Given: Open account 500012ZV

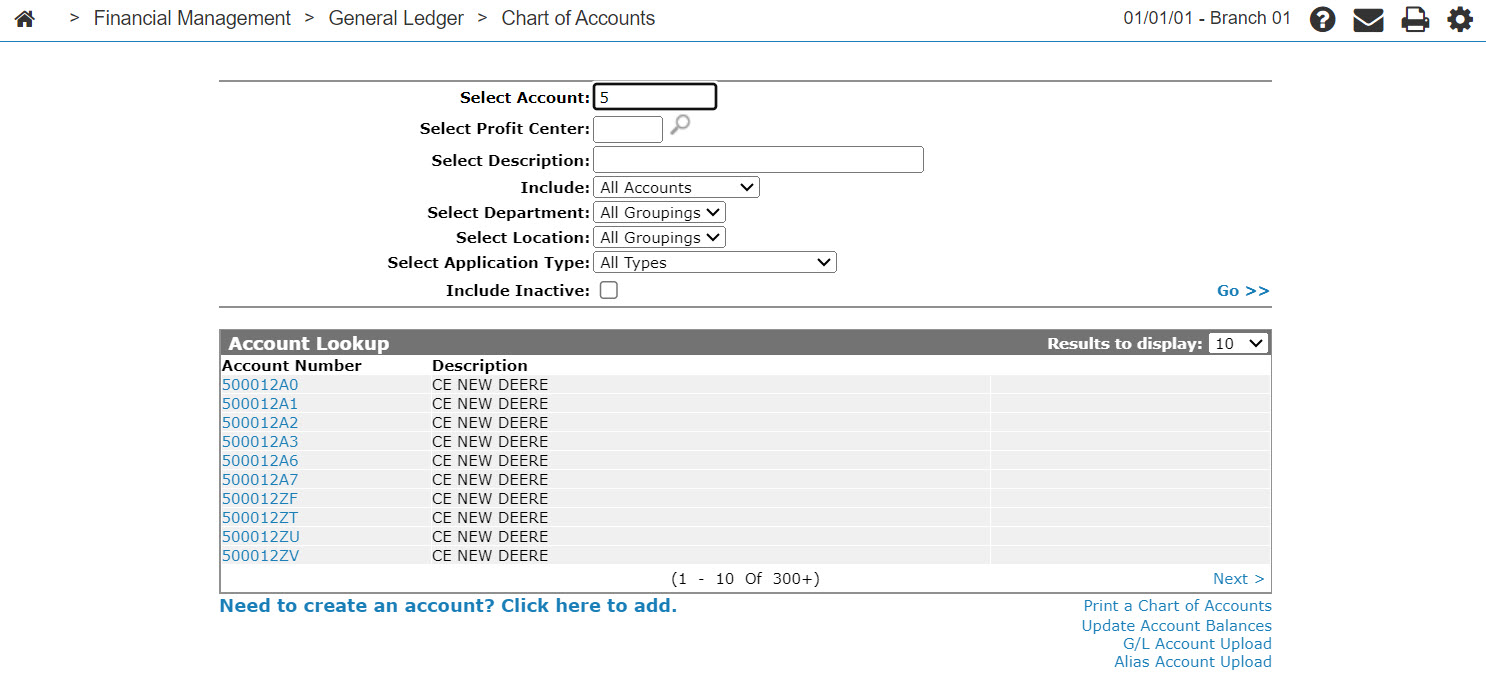Looking at the screenshot, I should [261, 556].
